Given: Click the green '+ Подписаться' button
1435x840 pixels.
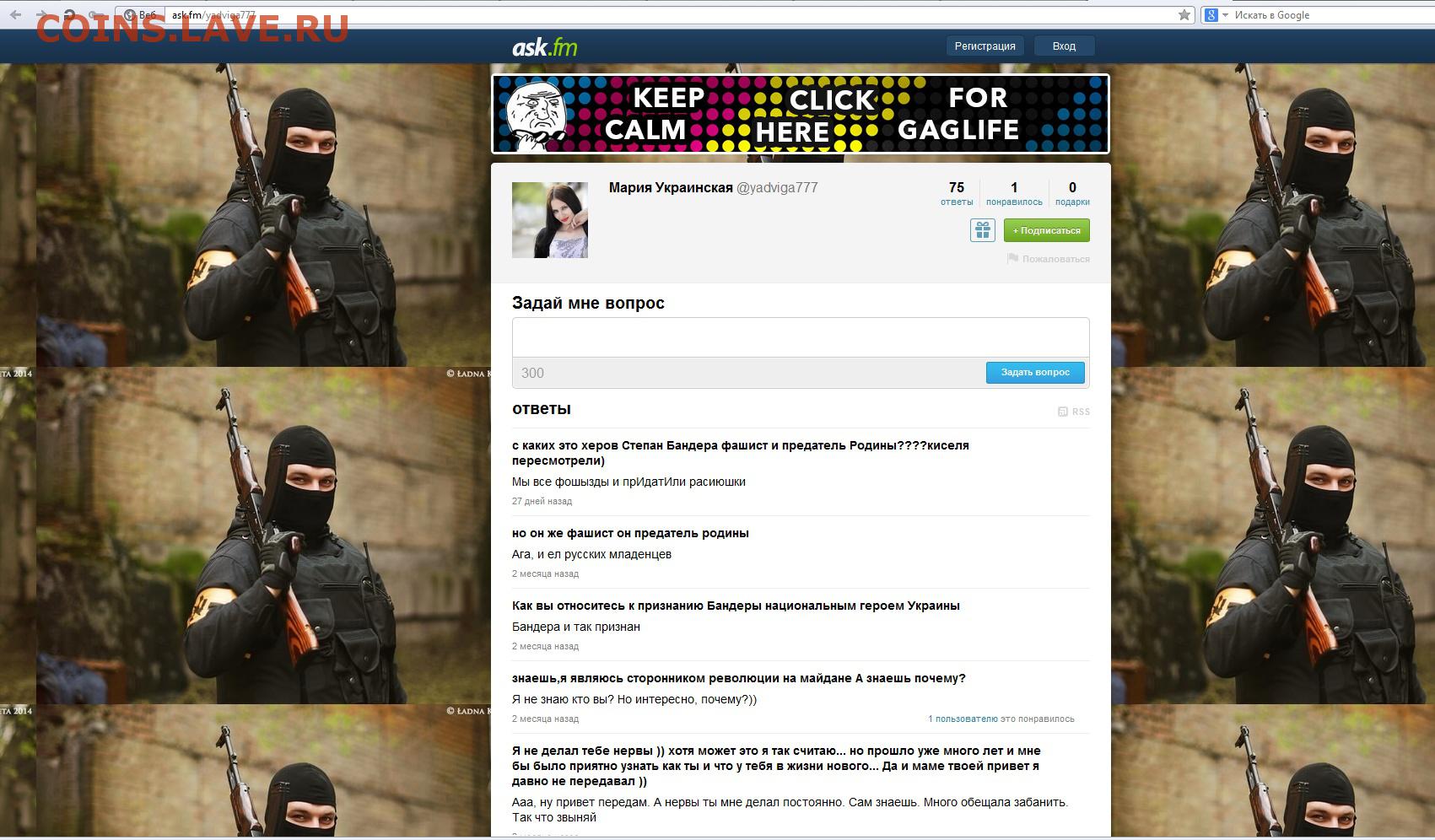Looking at the screenshot, I should (1046, 230).
